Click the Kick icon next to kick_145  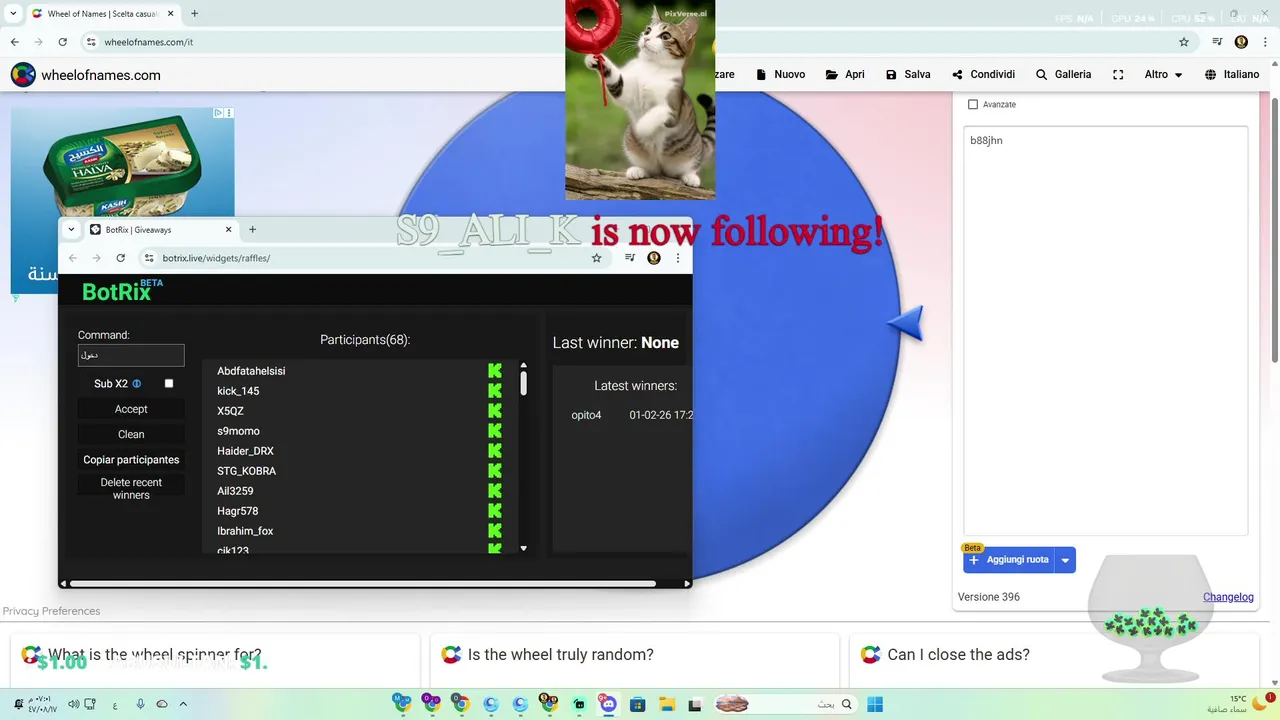click(495, 391)
